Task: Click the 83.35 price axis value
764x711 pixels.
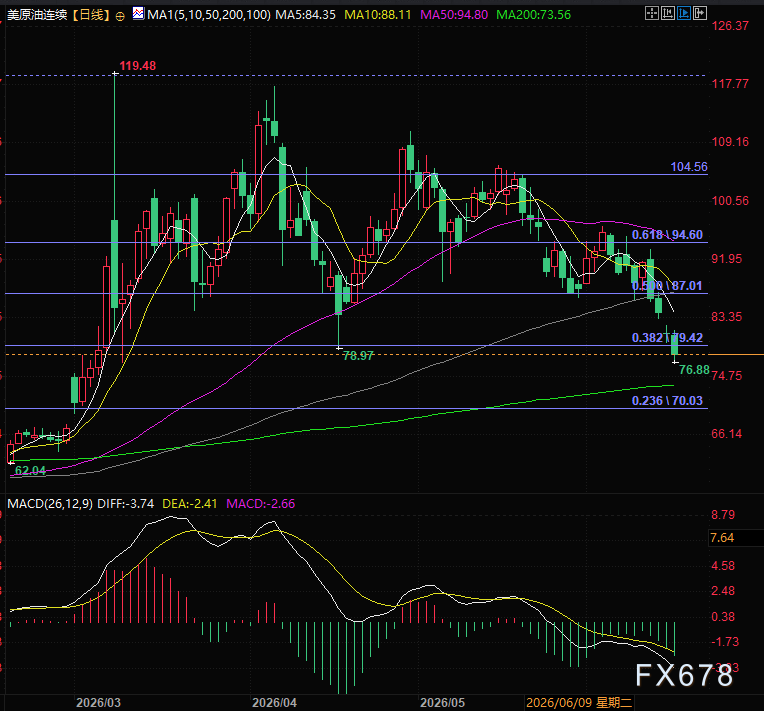Action: [726, 317]
